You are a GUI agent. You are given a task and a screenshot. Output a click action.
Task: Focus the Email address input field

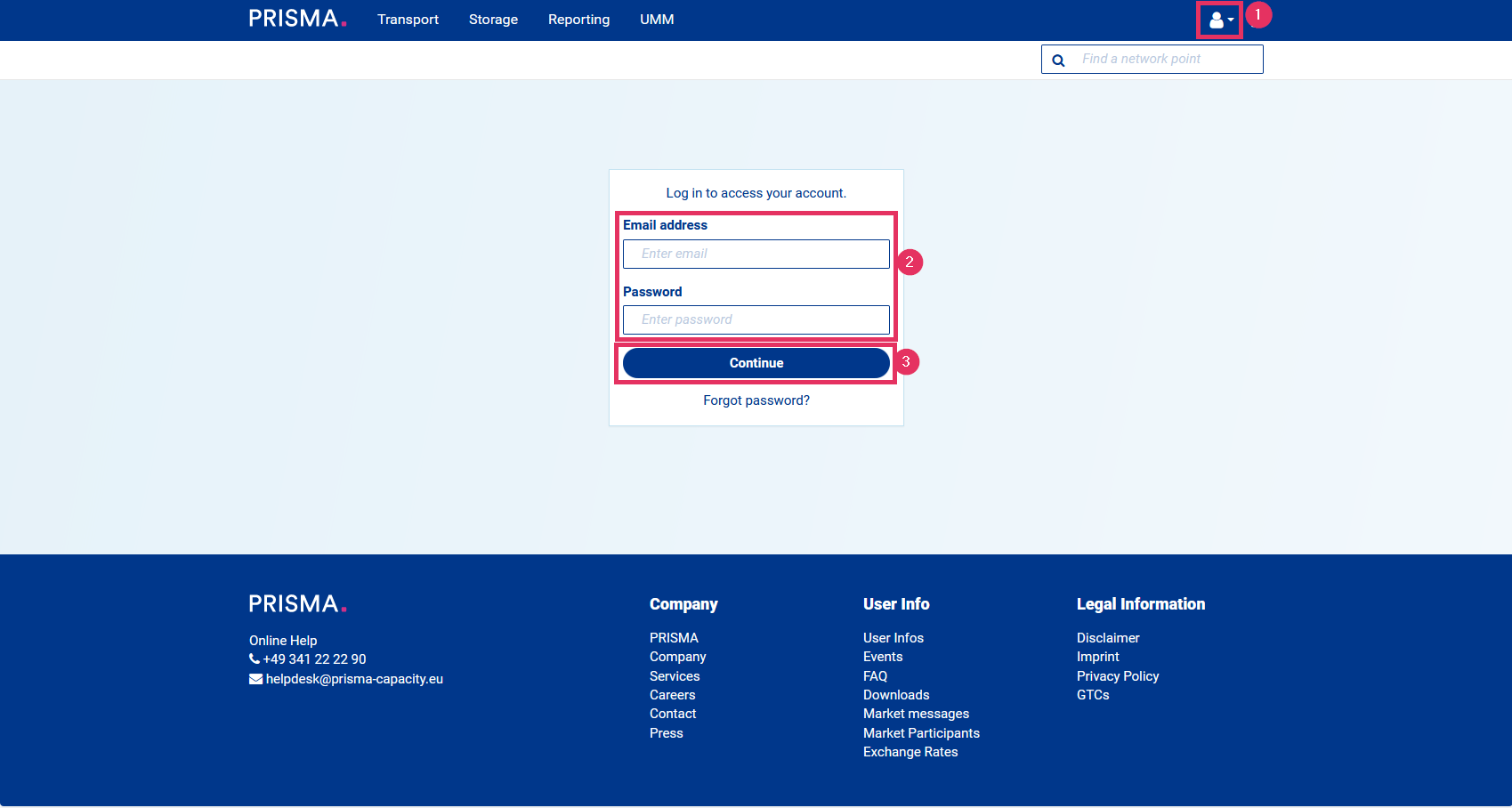pos(756,254)
